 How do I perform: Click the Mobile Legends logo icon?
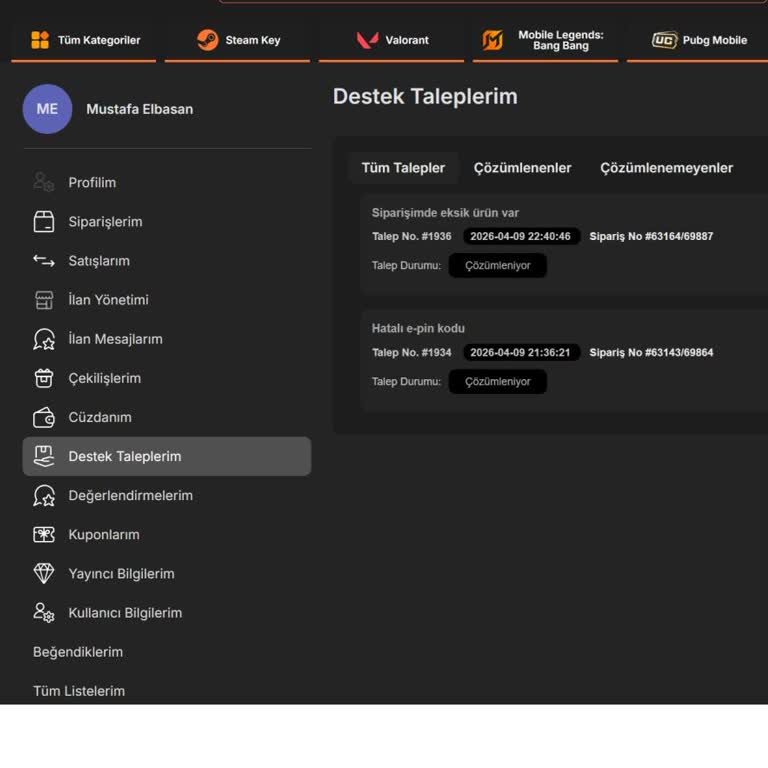[493, 40]
